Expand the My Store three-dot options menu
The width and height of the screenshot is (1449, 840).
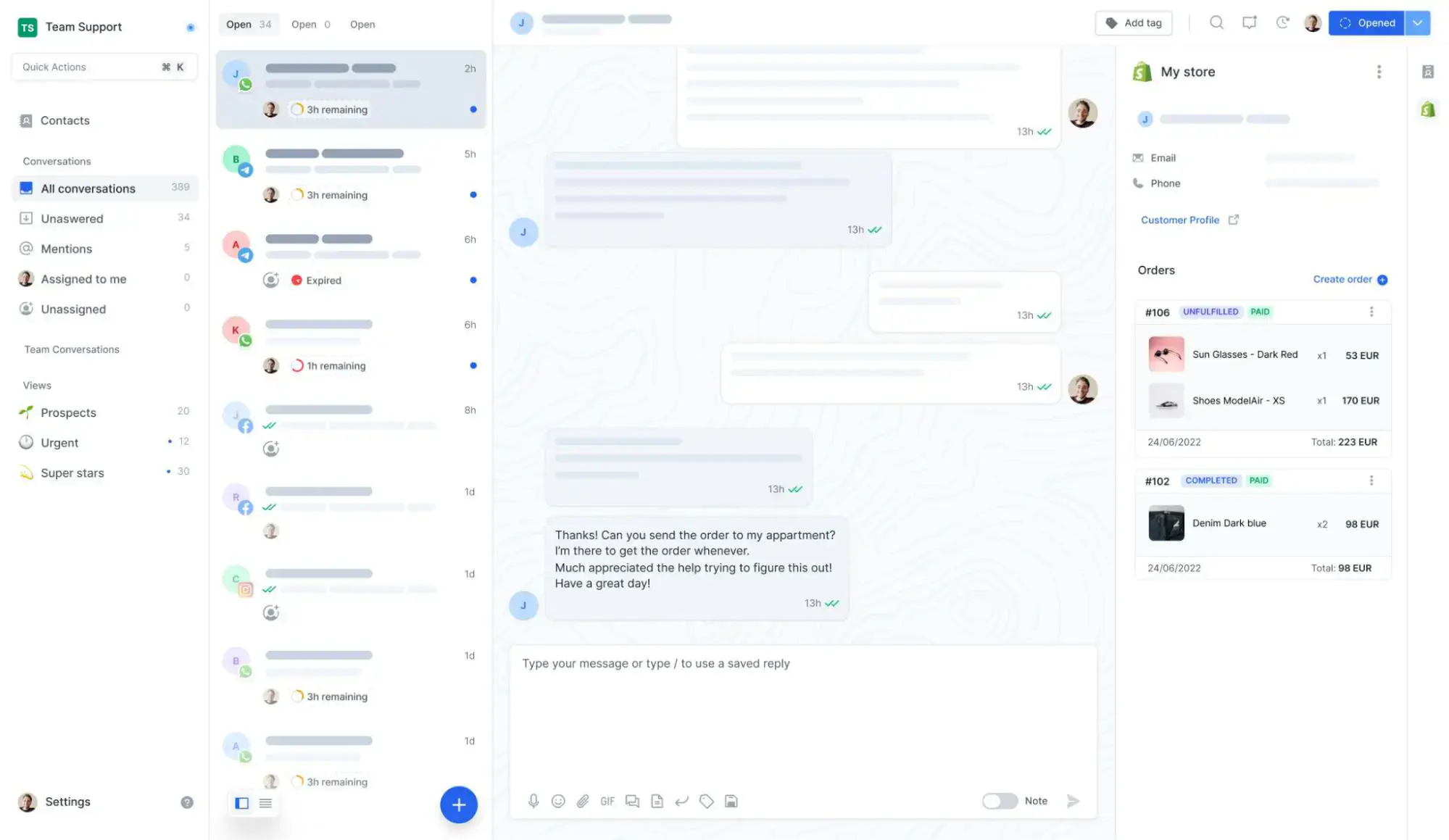click(1378, 71)
